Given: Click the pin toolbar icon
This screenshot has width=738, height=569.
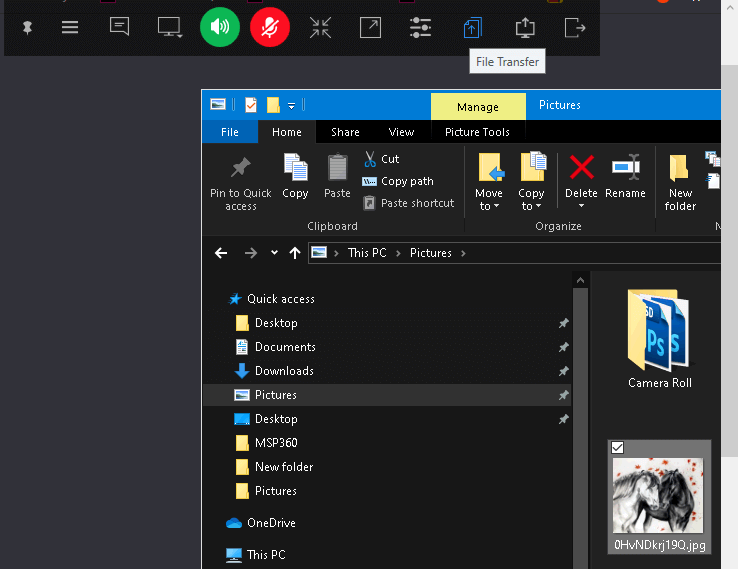Looking at the screenshot, I should pyautogui.click(x=28, y=28).
